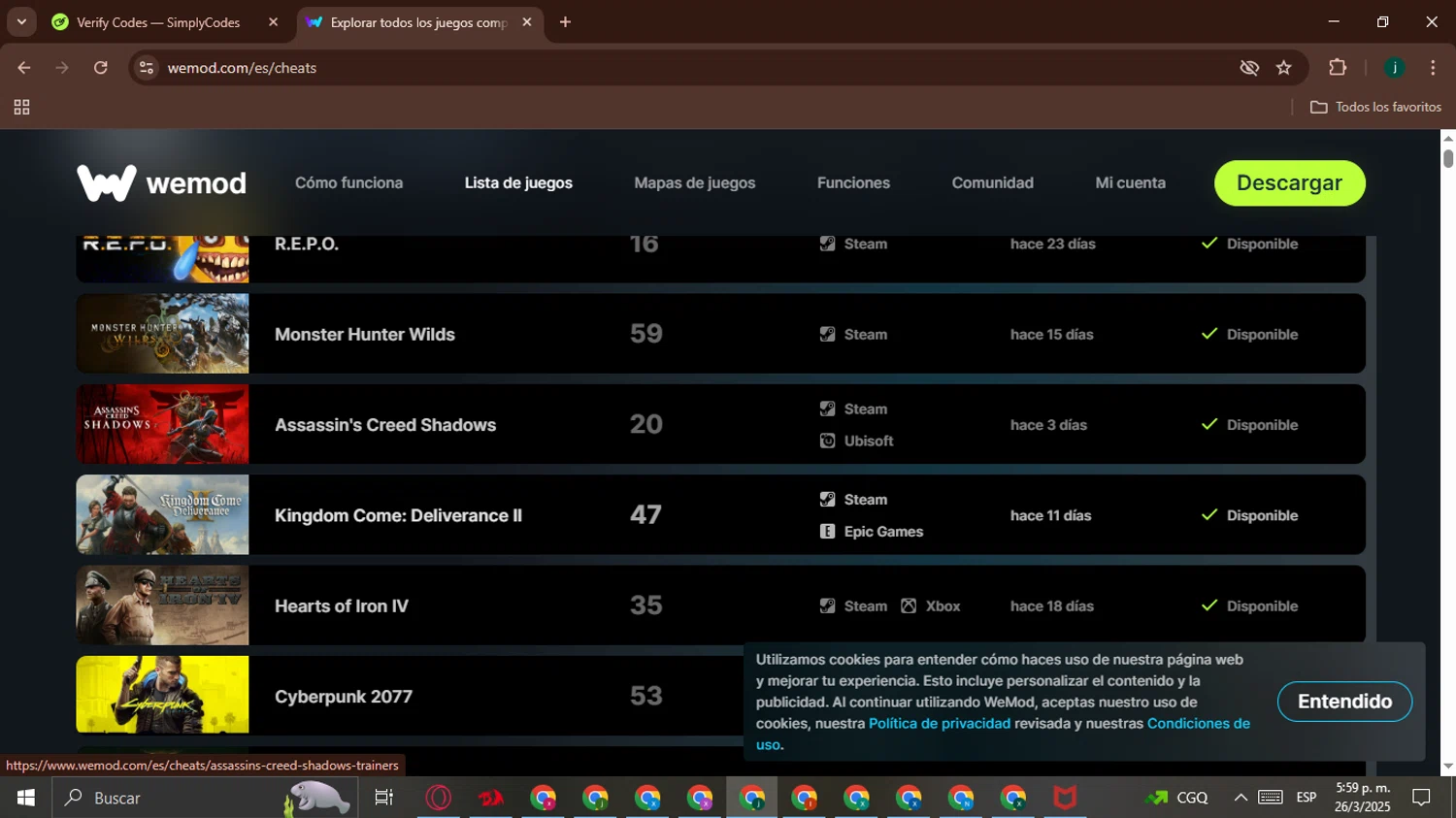The width and height of the screenshot is (1456, 818).
Task: Open the tab search dropdown arrow
Action: tap(21, 21)
